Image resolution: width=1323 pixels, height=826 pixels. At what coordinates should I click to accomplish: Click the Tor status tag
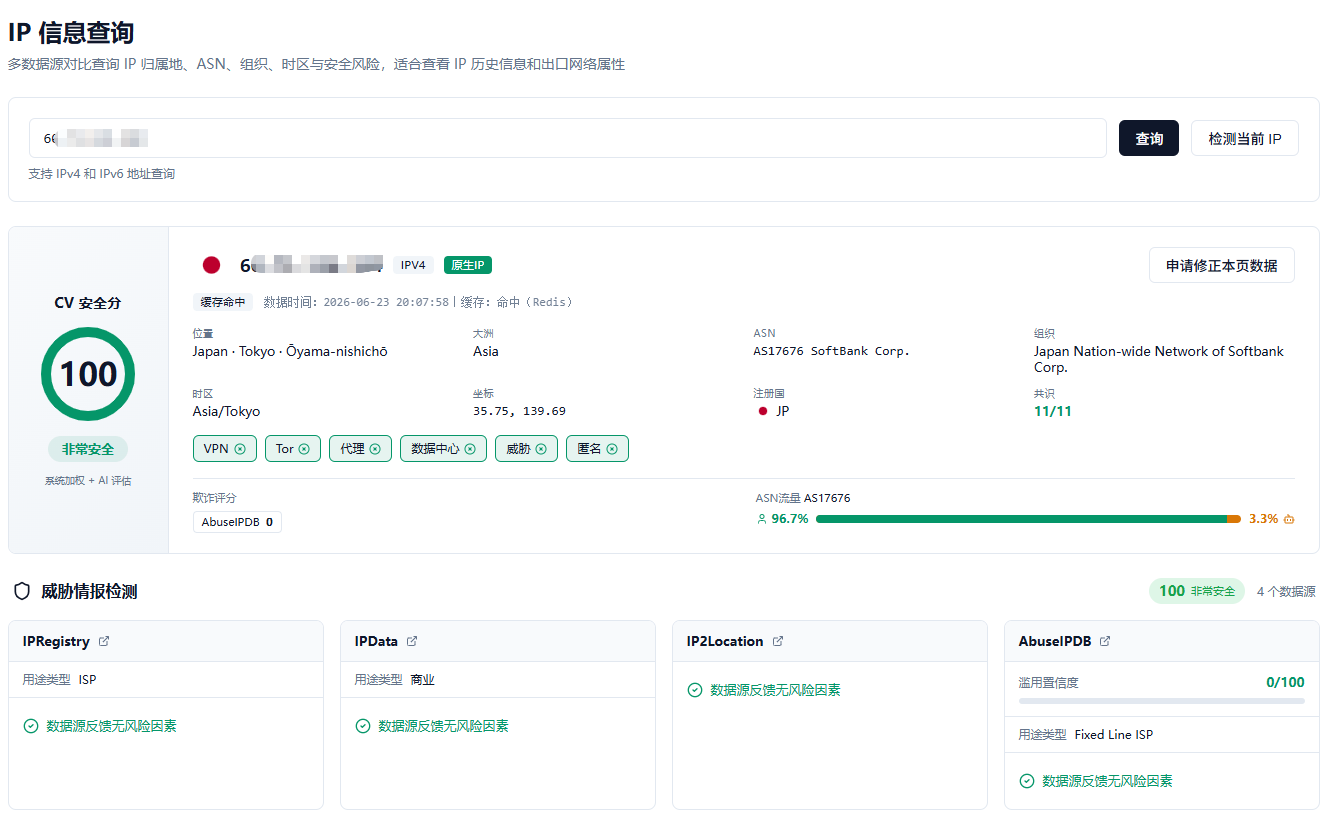click(293, 449)
